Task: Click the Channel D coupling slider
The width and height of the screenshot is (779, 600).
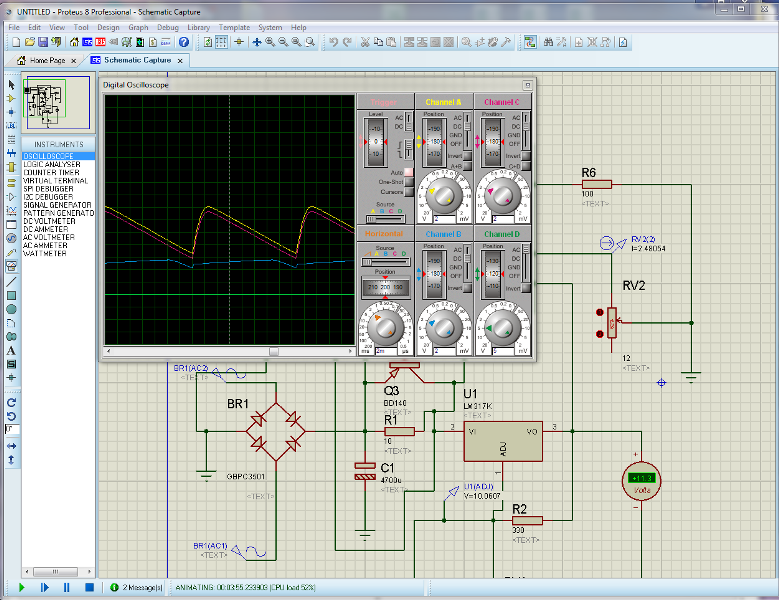Action: click(x=526, y=263)
